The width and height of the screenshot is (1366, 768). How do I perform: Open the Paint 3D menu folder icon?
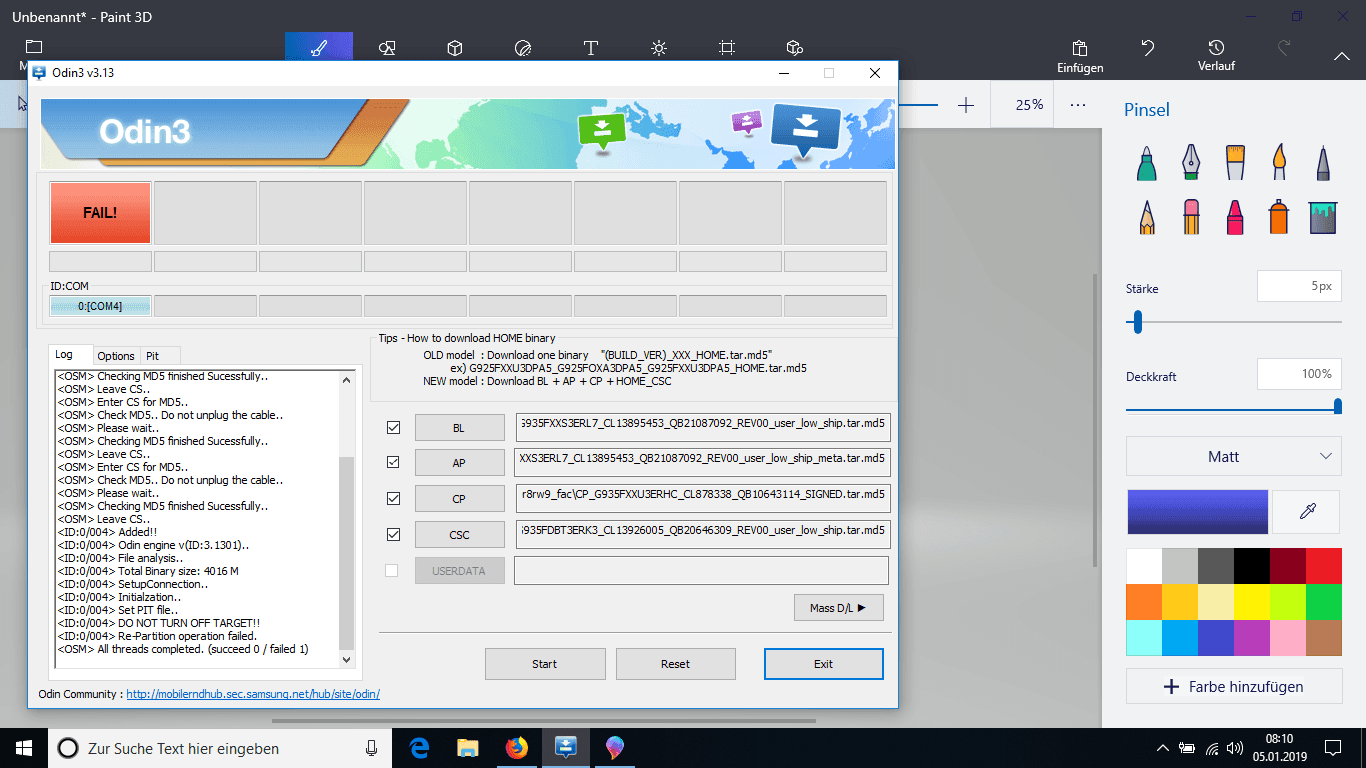click(34, 47)
